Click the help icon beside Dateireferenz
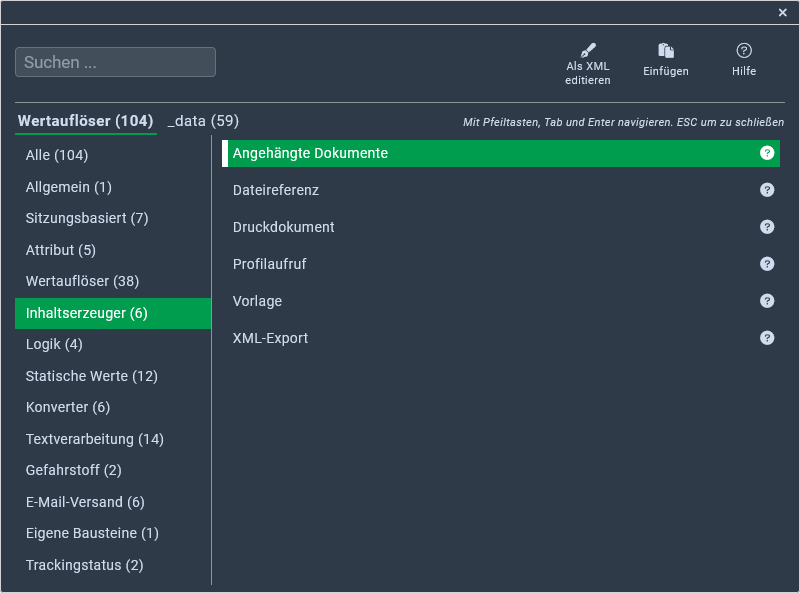800x593 pixels. 767,190
